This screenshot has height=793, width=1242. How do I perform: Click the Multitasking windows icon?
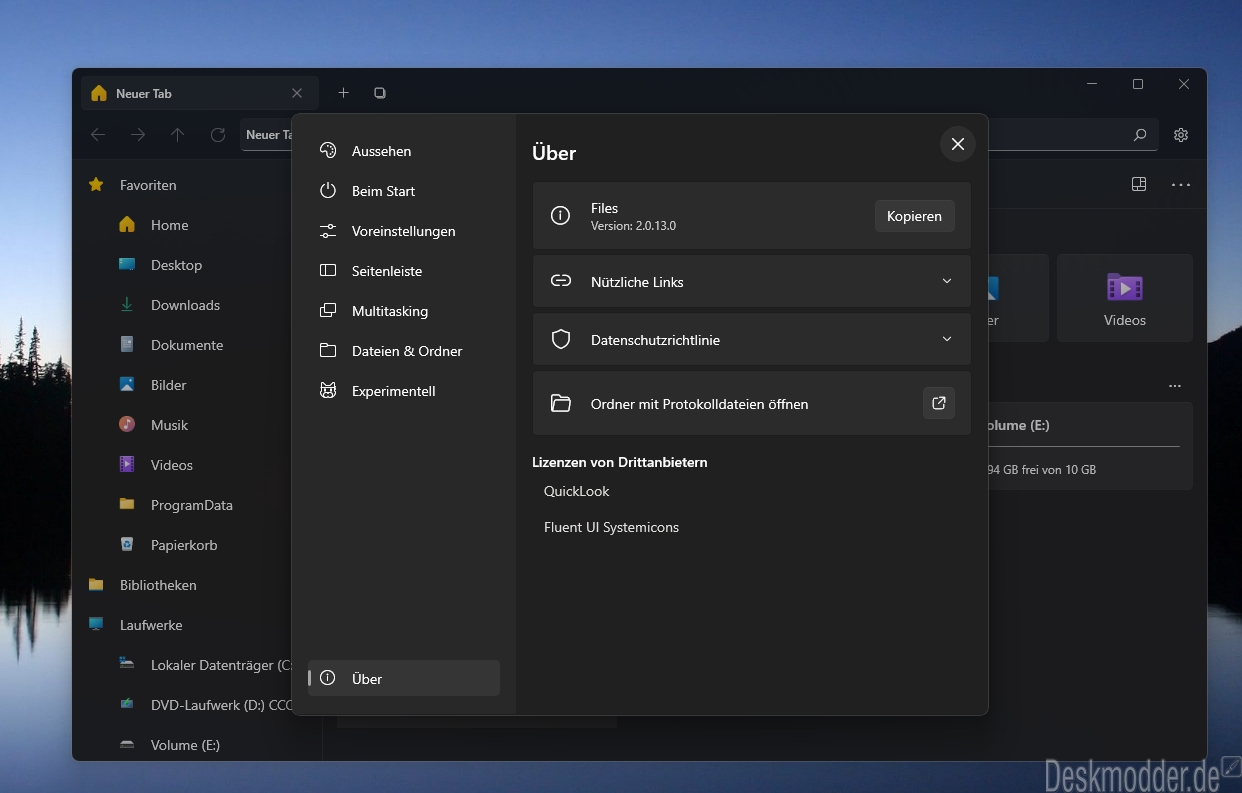328,310
